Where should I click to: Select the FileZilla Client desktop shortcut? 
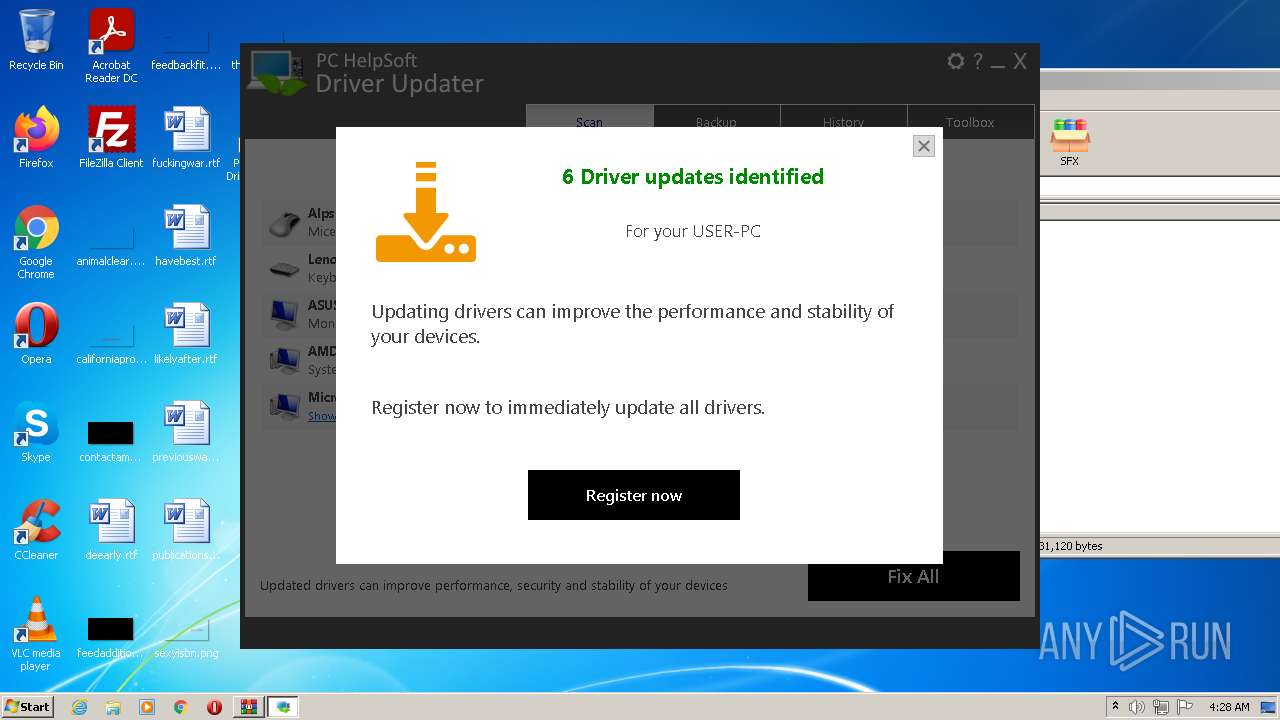pos(111,138)
